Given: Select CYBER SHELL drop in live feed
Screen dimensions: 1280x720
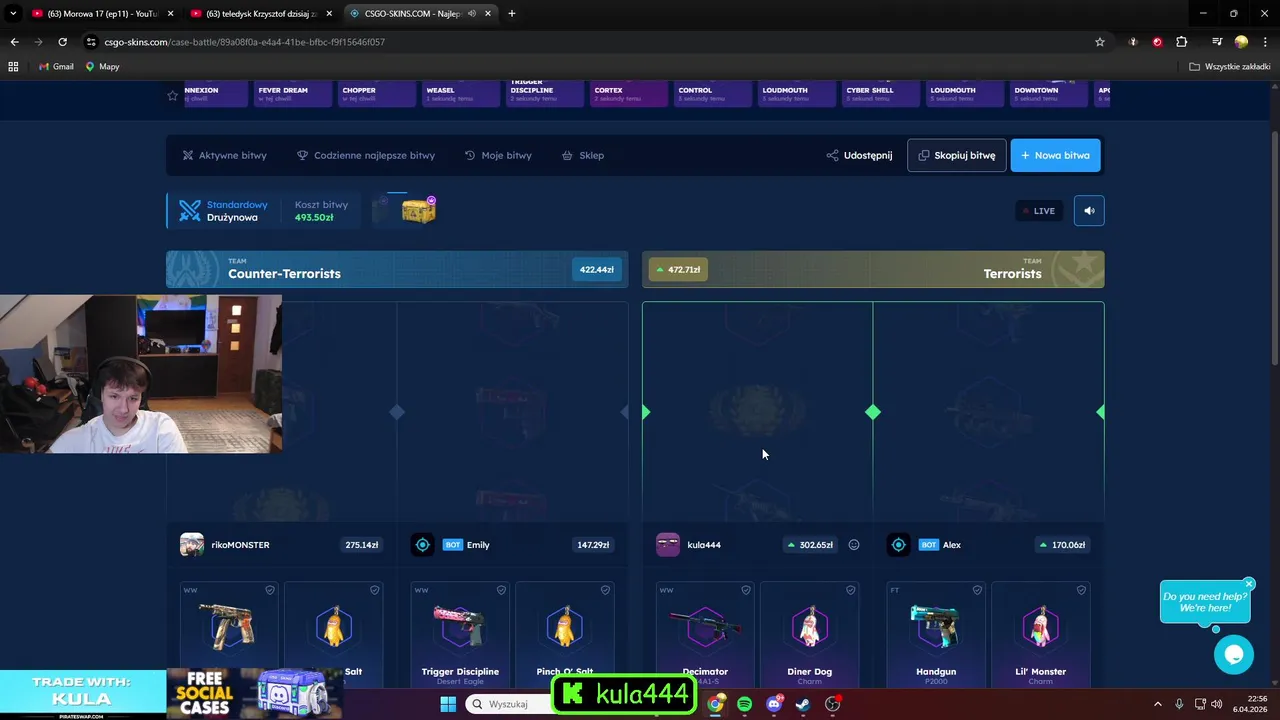Looking at the screenshot, I should click(879, 93).
